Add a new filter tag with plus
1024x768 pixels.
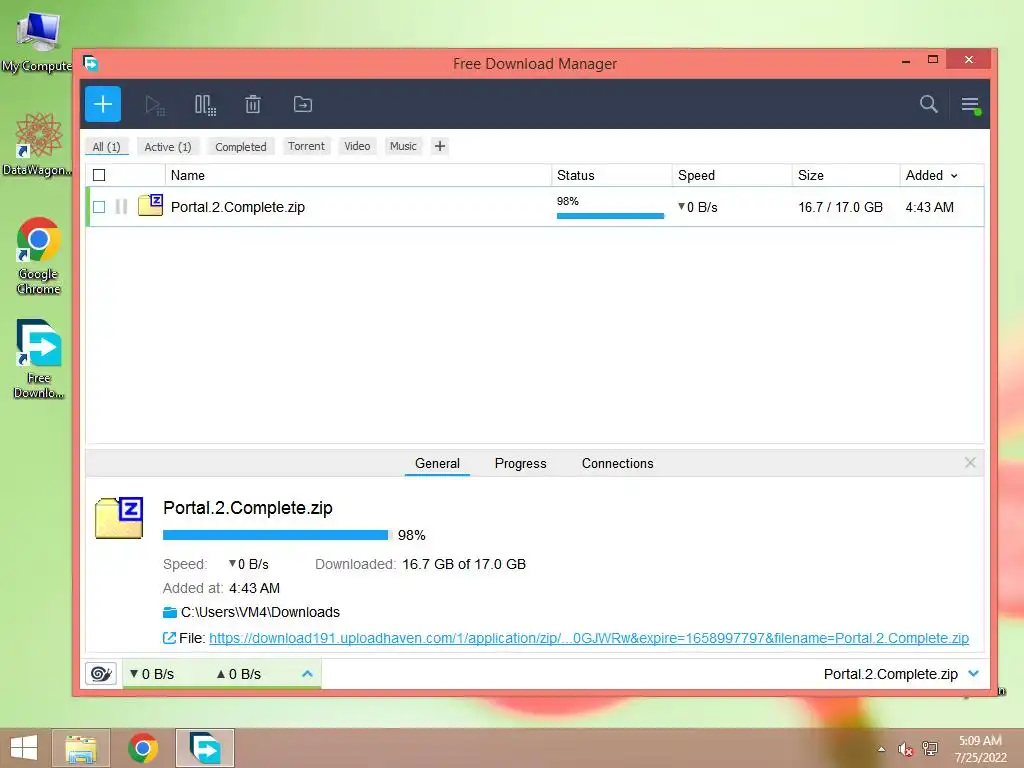click(x=440, y=146)
